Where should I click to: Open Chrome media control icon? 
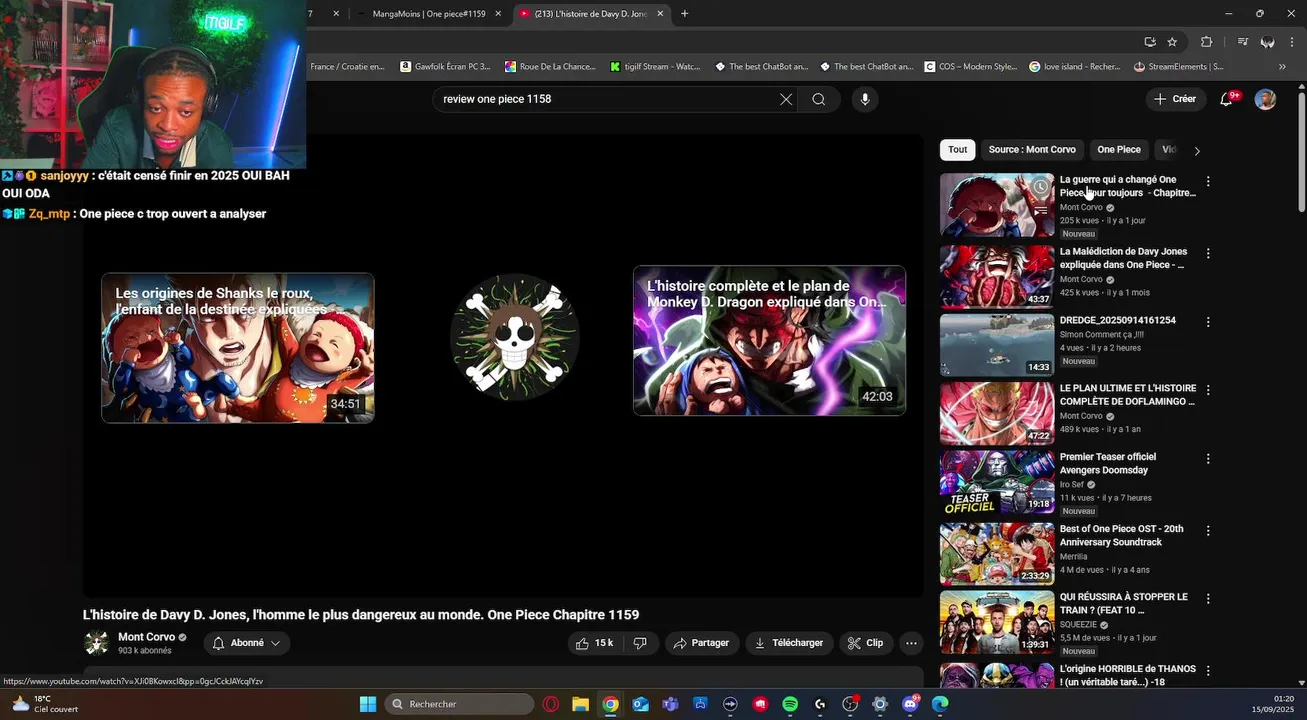pos(1242,42)
